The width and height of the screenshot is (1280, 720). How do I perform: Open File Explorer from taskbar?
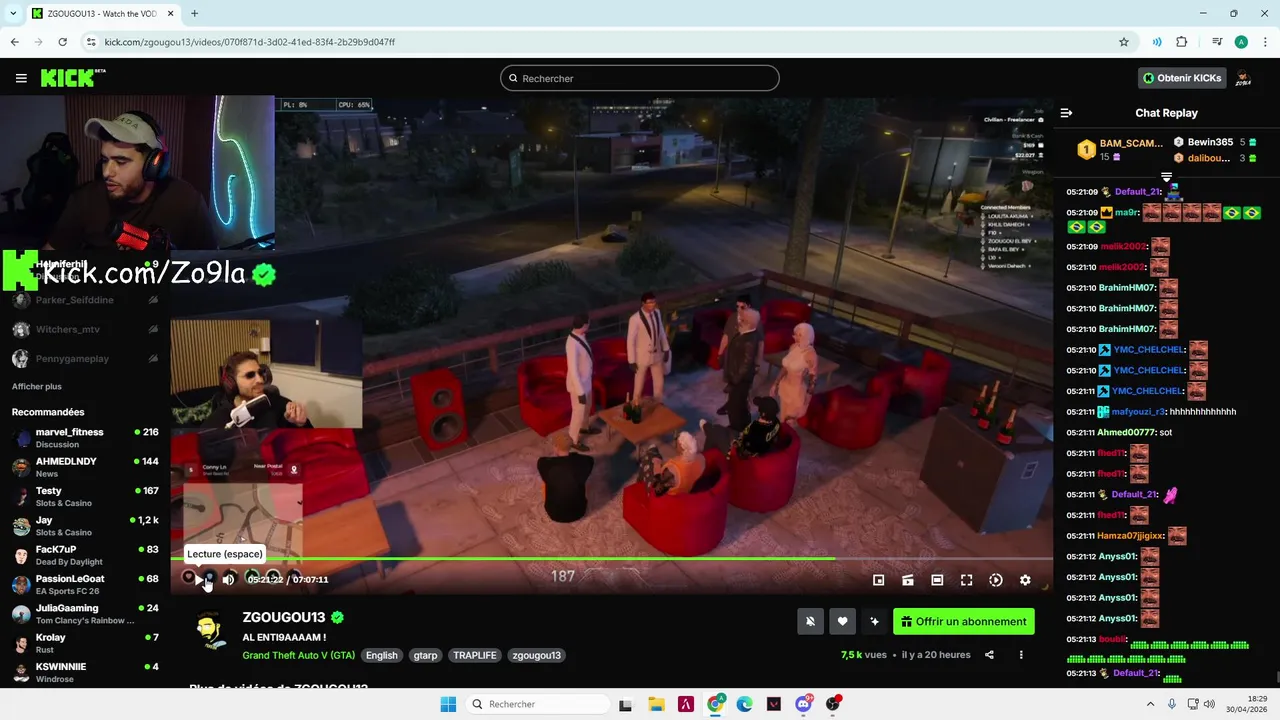pyautogui.click(x=656, y=704)
